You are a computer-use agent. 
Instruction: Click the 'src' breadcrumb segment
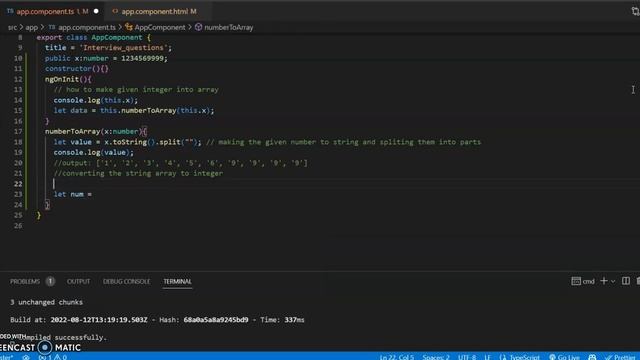click(12, 27)
